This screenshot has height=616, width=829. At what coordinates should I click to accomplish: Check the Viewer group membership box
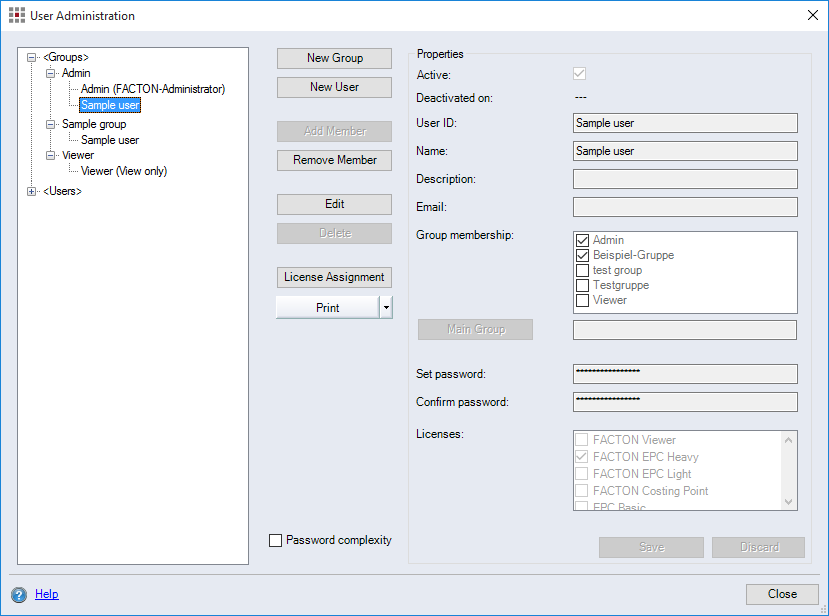[581, 300]
